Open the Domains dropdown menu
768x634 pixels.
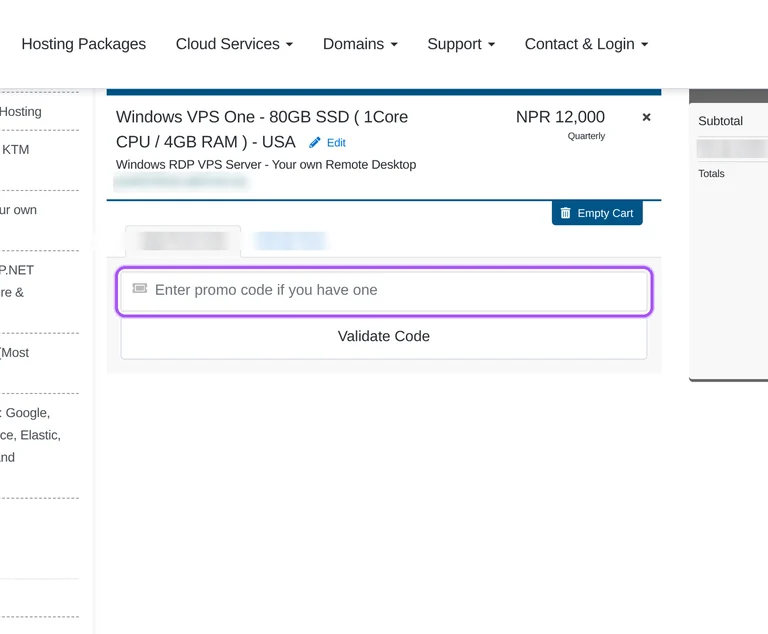[360, 44]
